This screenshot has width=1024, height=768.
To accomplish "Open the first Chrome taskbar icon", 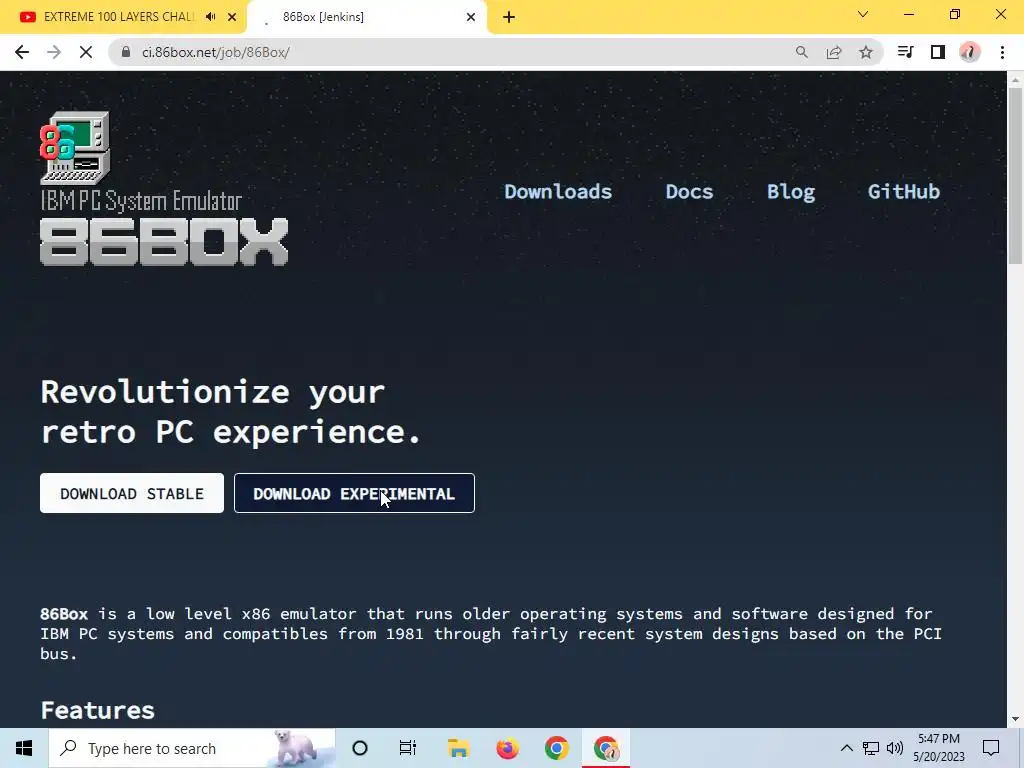I will point(556,748).
